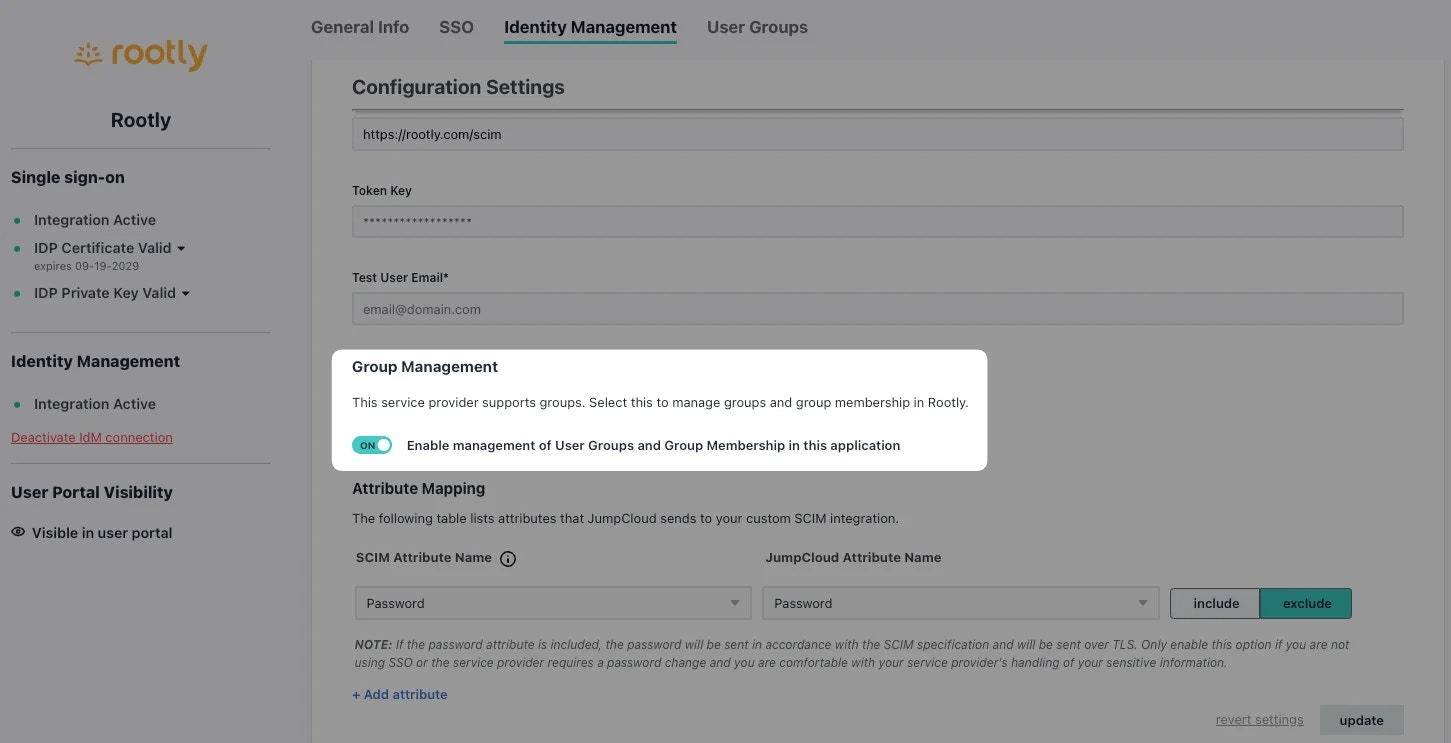Click the IDP Private Key Valid label
1451x743 pixels.
pos(105,293)
